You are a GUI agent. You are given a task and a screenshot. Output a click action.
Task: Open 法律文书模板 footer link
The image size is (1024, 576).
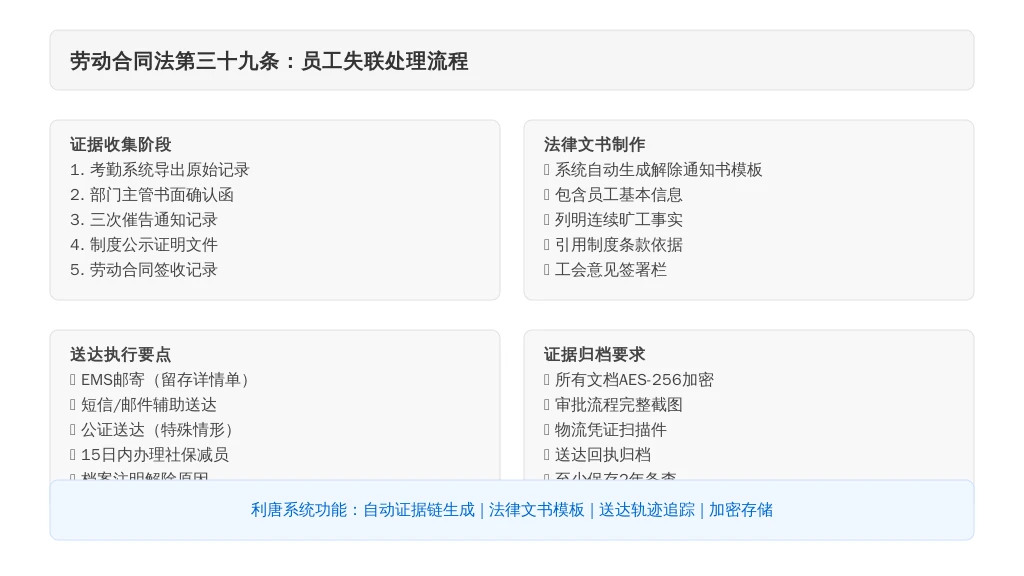537,510
